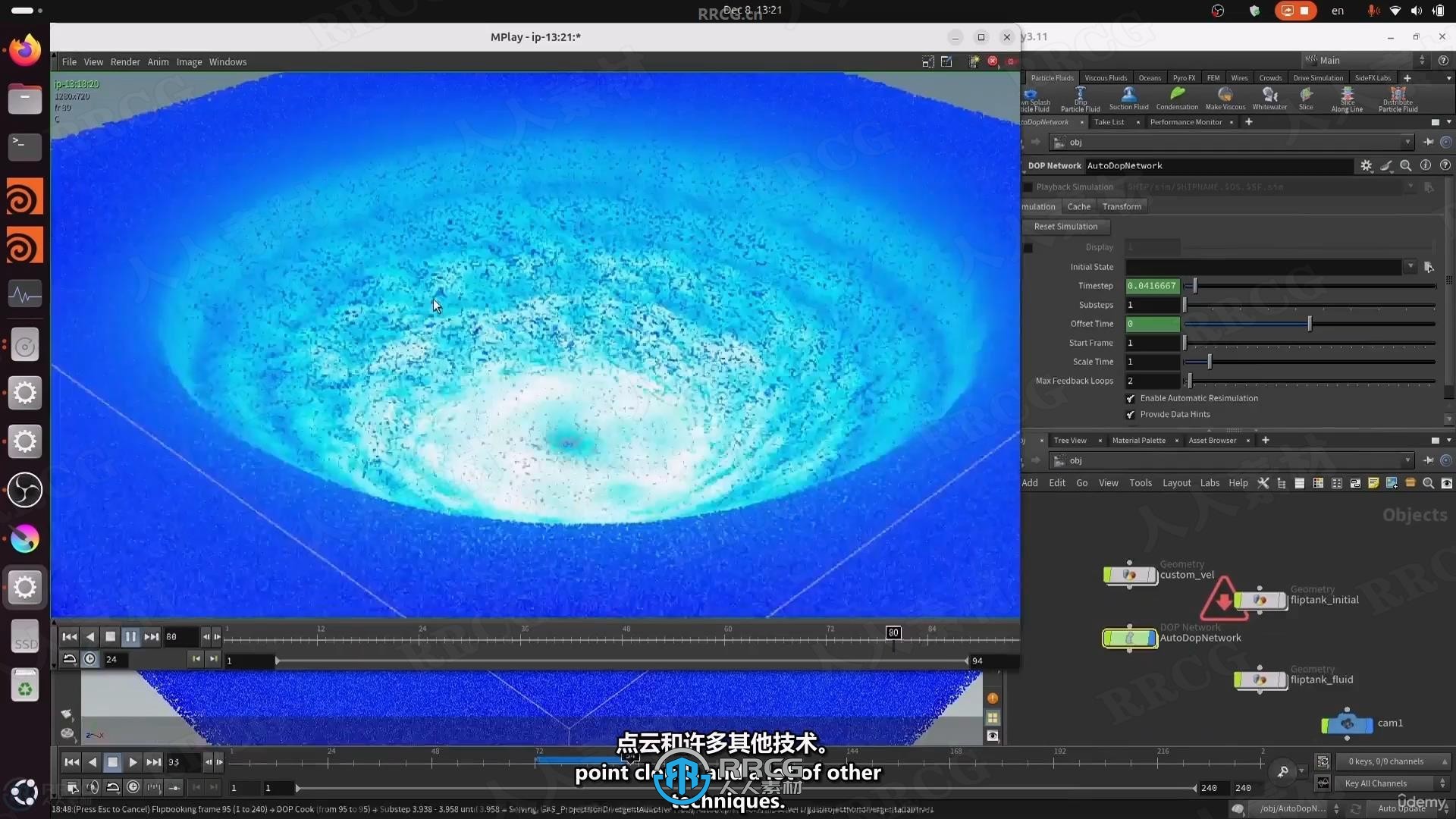Toggle Playback Simulation checkbox
This screenshot has width=1456, height=819.
pos(1028,187)
